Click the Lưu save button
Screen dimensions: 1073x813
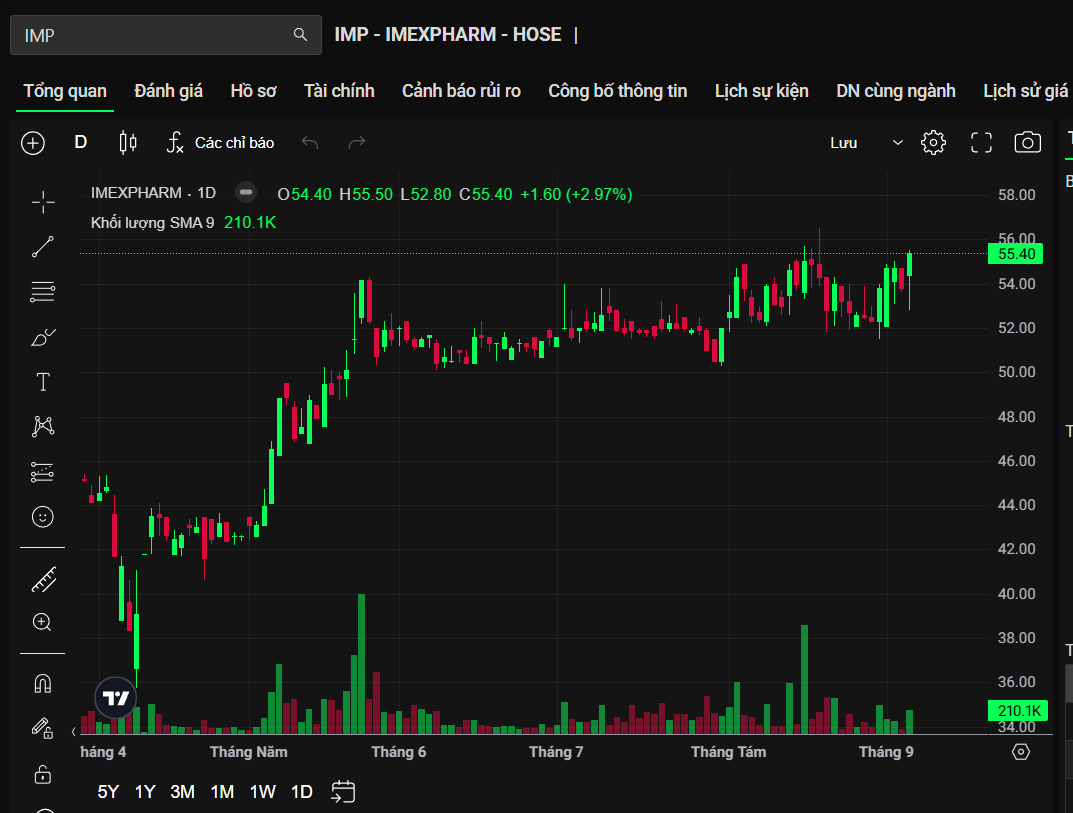click(844, 143)
